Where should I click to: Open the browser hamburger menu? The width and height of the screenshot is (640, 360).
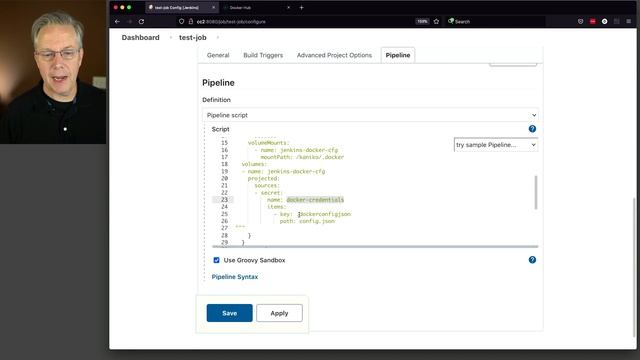pyautogui.click(x=629, y=21)
